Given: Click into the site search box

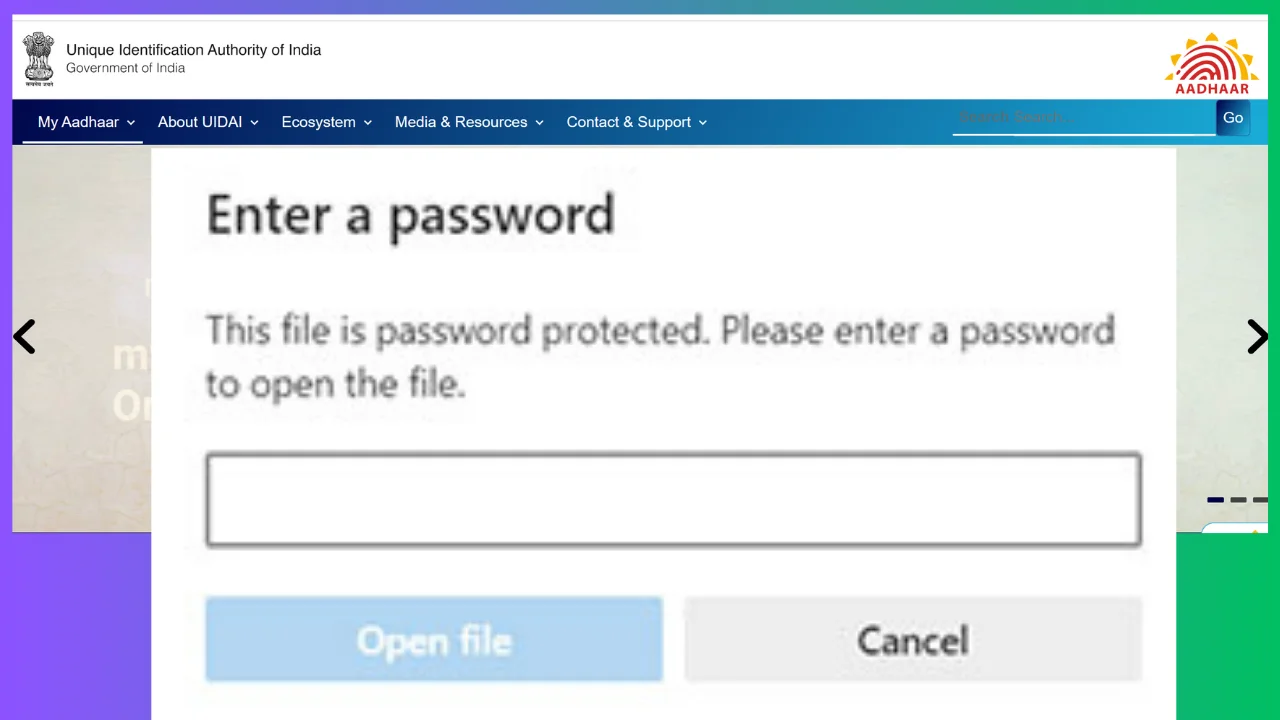Looking at the screenshot, I should click(1082, 118).
